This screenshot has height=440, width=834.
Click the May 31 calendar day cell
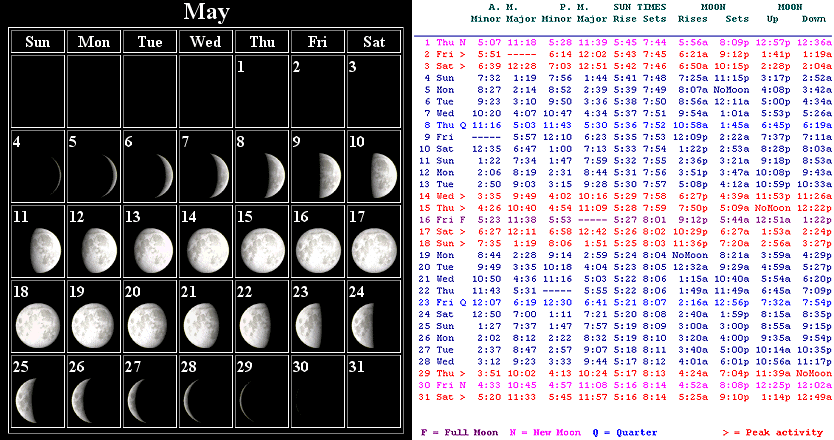pyautogui.click(x=375, y=392)
